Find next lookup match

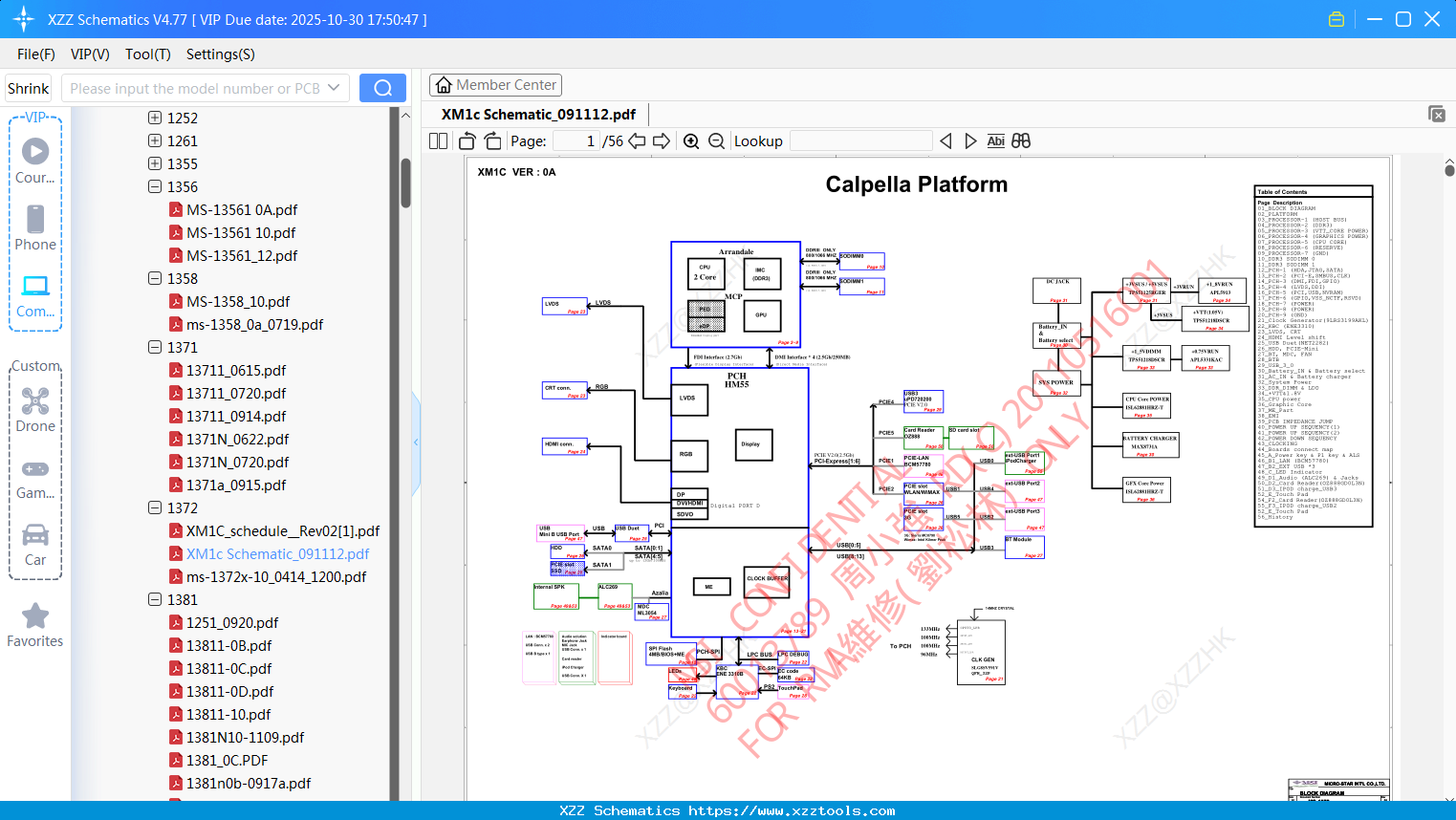(x=970, y=140)
